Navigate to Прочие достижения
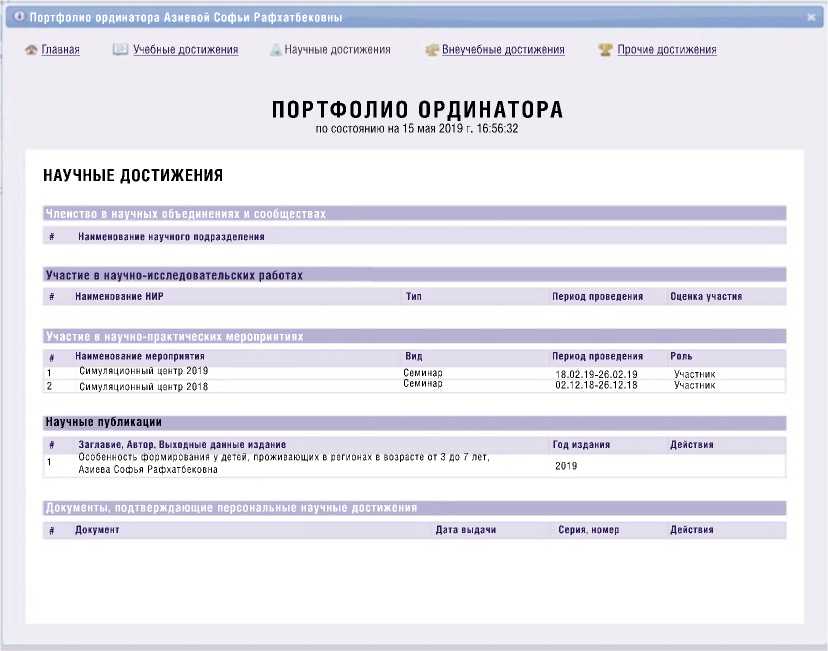 pyautogui.click(x=666, y=50)
